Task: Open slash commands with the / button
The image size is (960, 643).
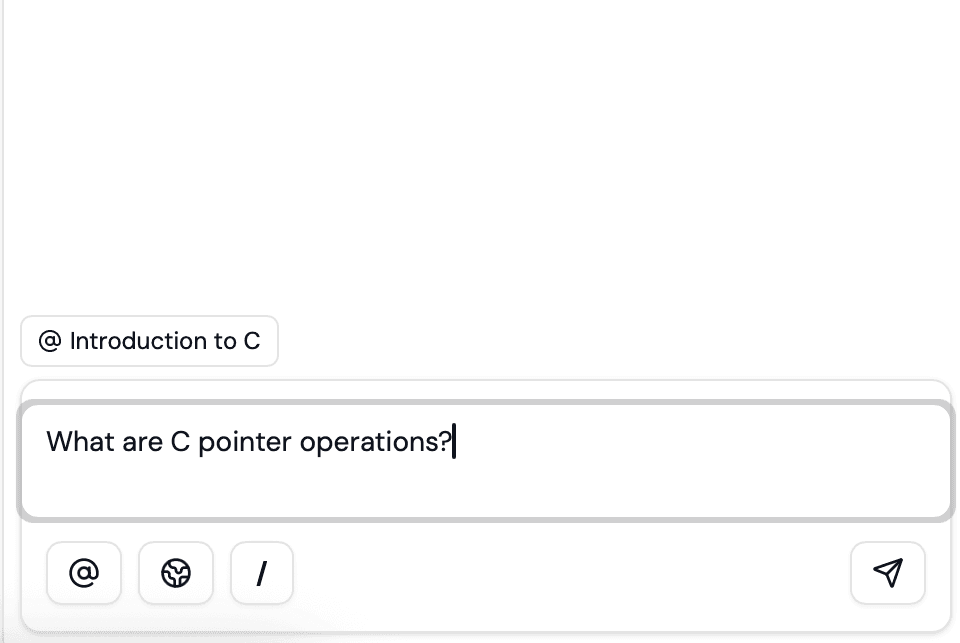Action: pyautogui.click(x=262, y=573)
